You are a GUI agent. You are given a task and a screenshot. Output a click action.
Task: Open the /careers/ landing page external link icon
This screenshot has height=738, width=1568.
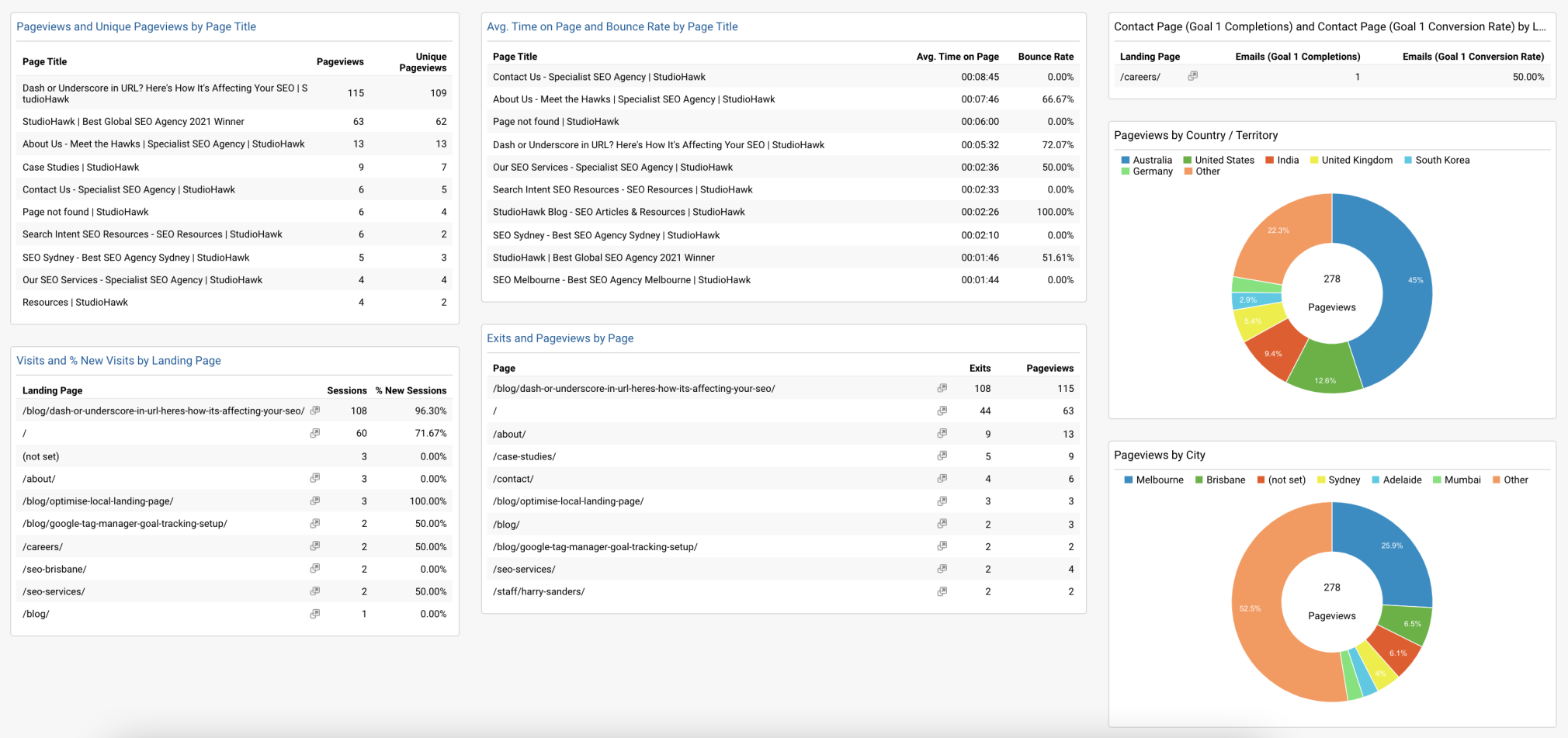coord(1193,76)
